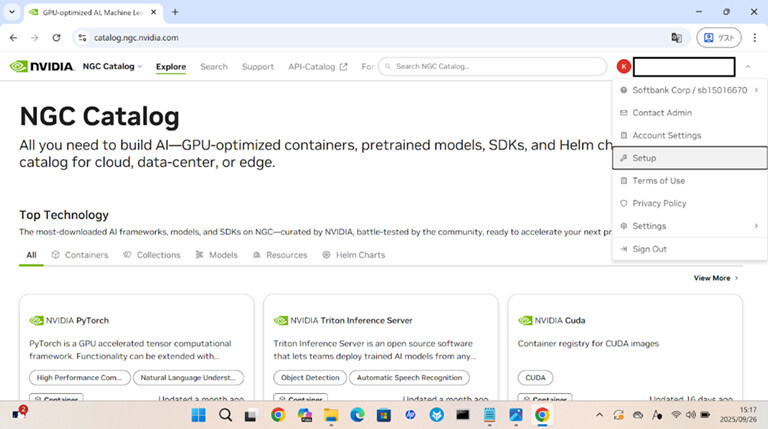
Task: Expand the Settings submenu
Action: pos(690,226)
